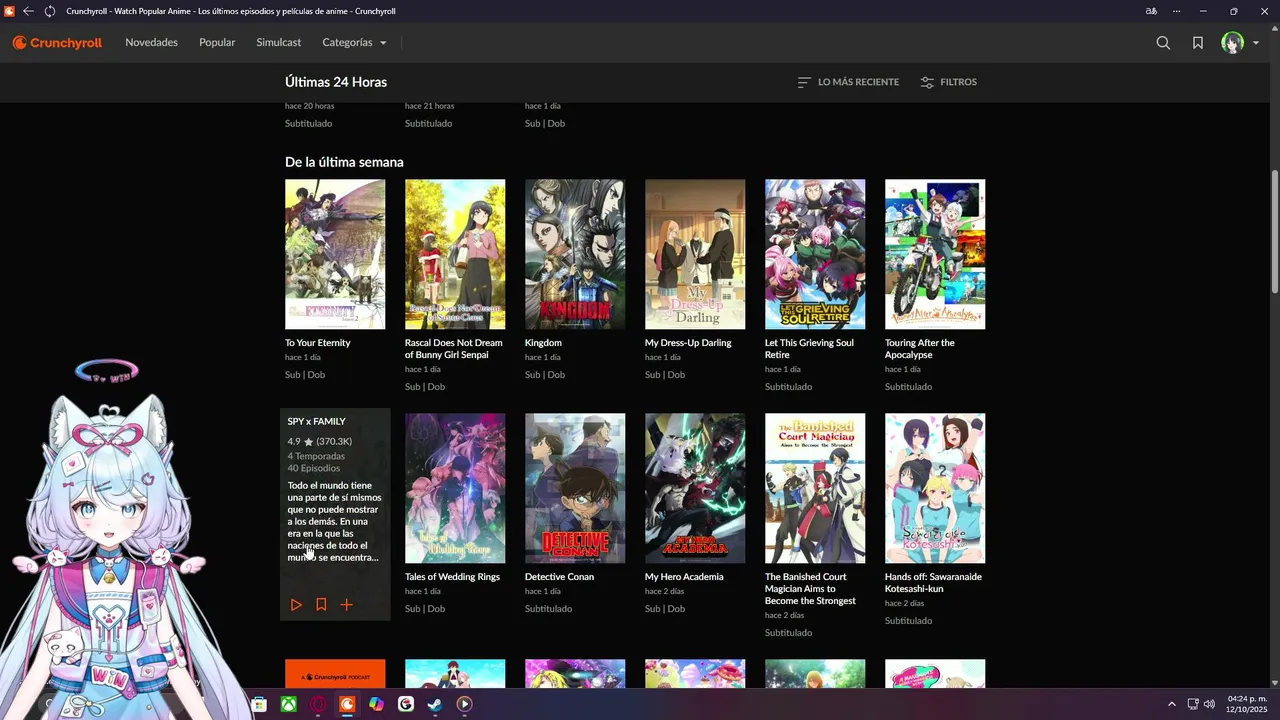
Task: Click the SPY x FAMILY hover card title
Action: [316, 421]
